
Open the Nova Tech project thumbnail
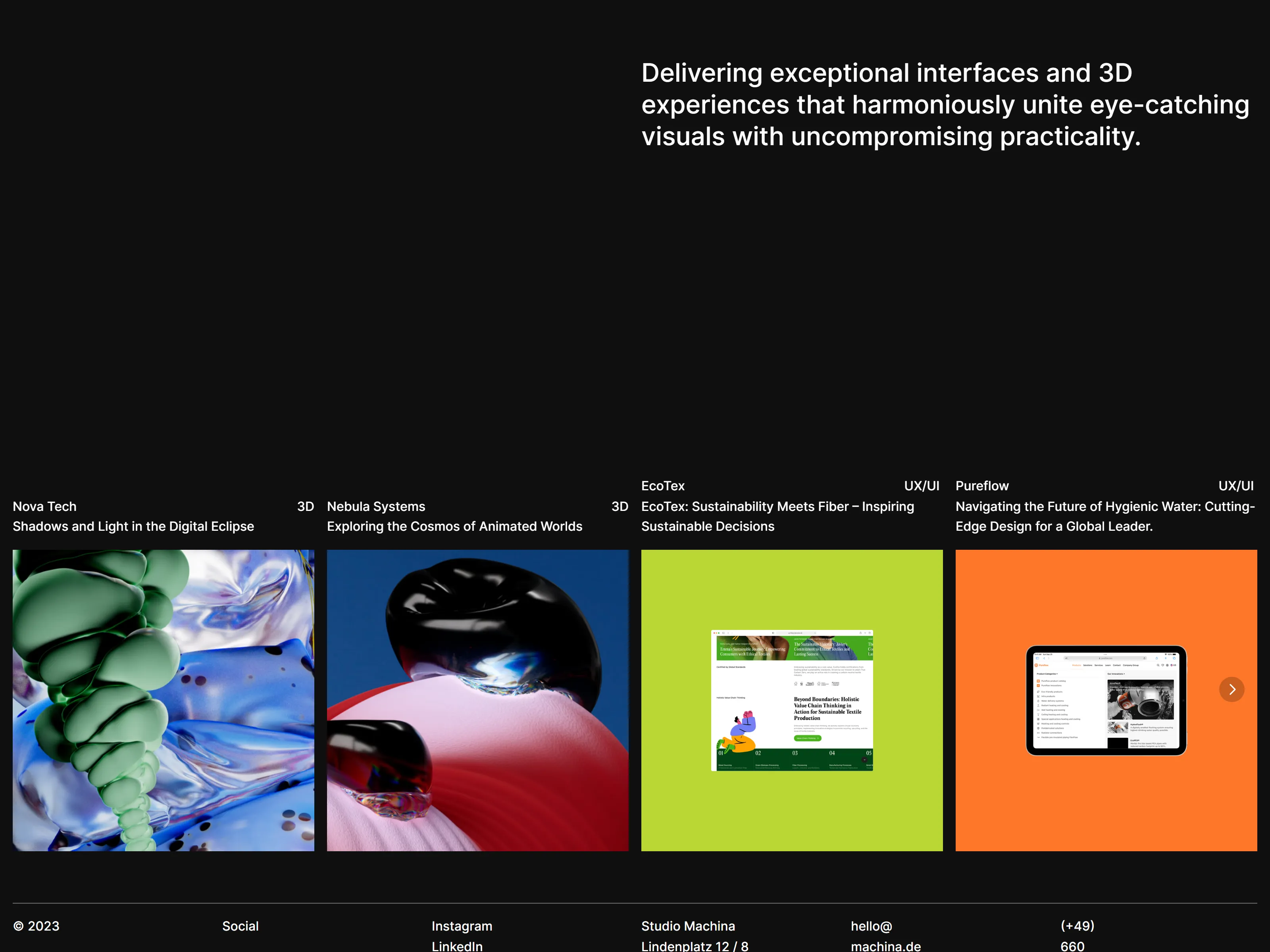[x=164, y=700]
